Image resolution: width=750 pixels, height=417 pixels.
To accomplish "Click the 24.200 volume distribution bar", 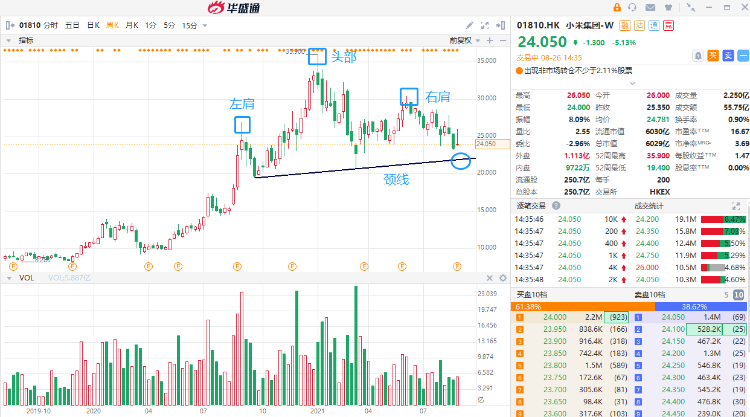I will click(x=723, y=219).
